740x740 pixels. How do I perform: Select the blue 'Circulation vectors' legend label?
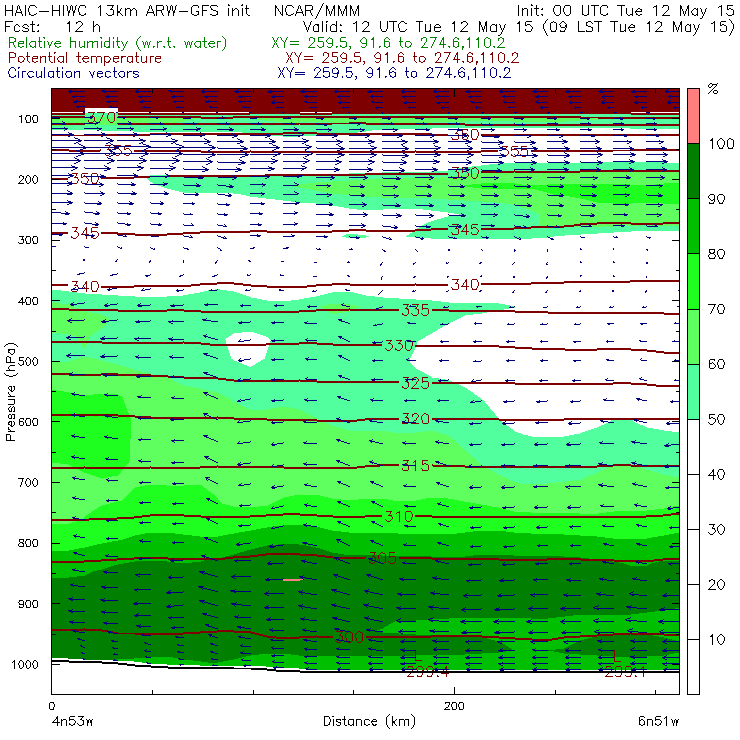(x=74, y=73)
